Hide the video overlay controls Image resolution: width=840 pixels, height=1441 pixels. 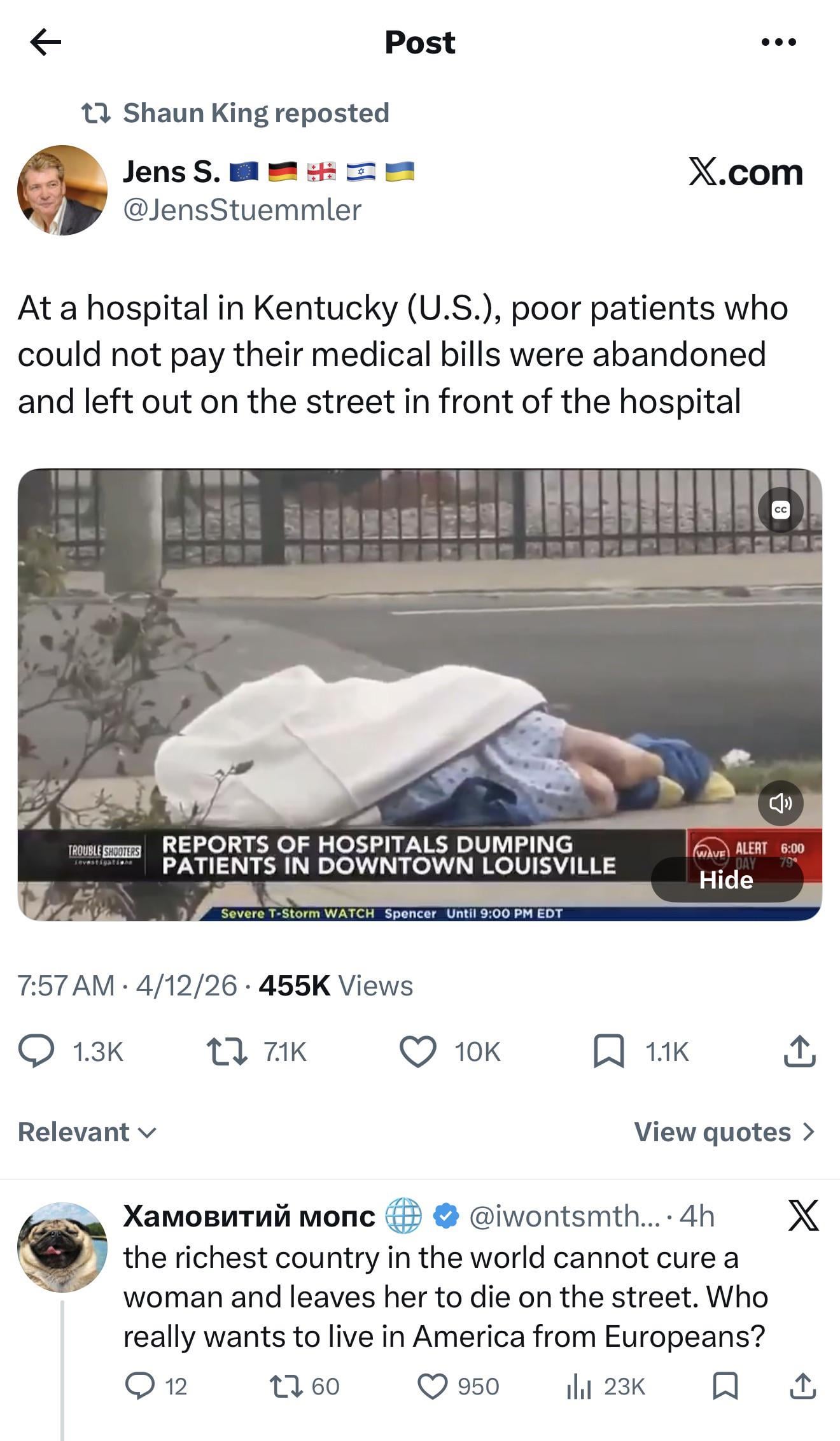tap(727, 880)
